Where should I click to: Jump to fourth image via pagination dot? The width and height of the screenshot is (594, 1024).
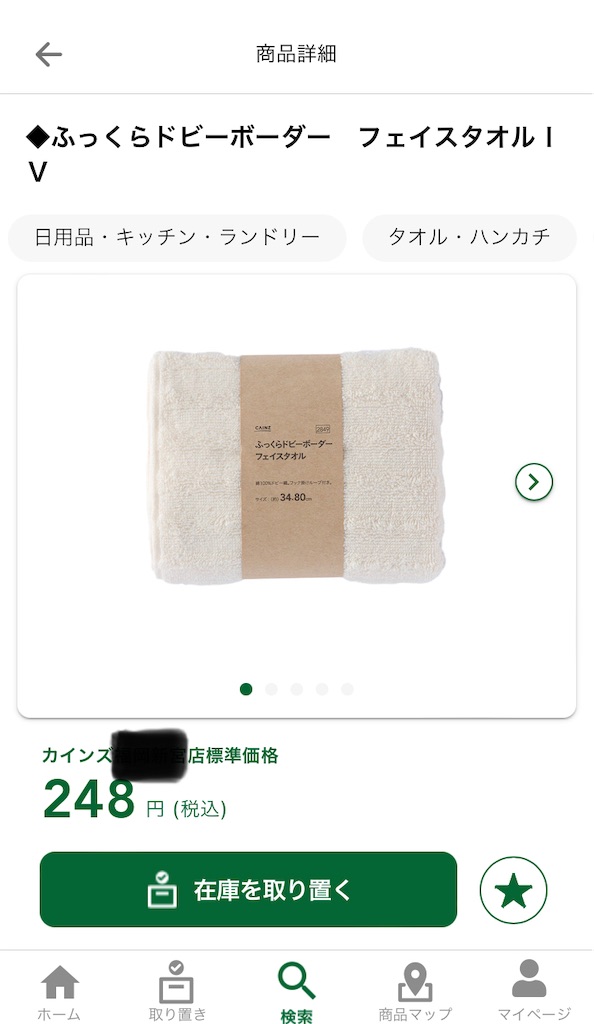click(322, 689)
